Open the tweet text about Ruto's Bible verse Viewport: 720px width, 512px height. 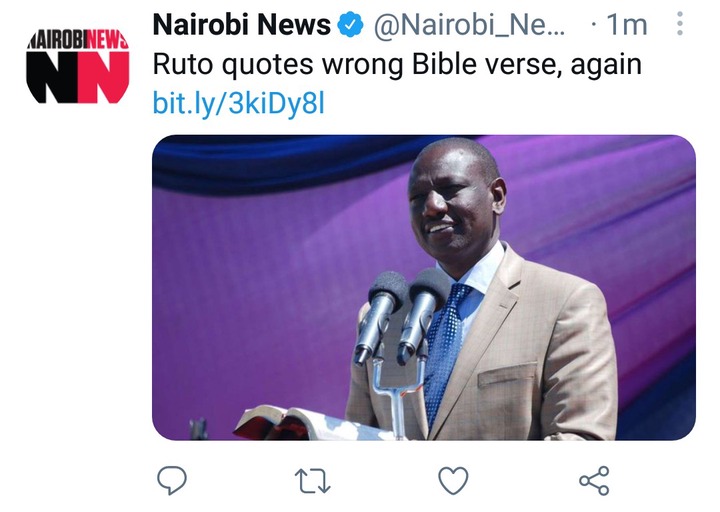(x=397, y=64)
